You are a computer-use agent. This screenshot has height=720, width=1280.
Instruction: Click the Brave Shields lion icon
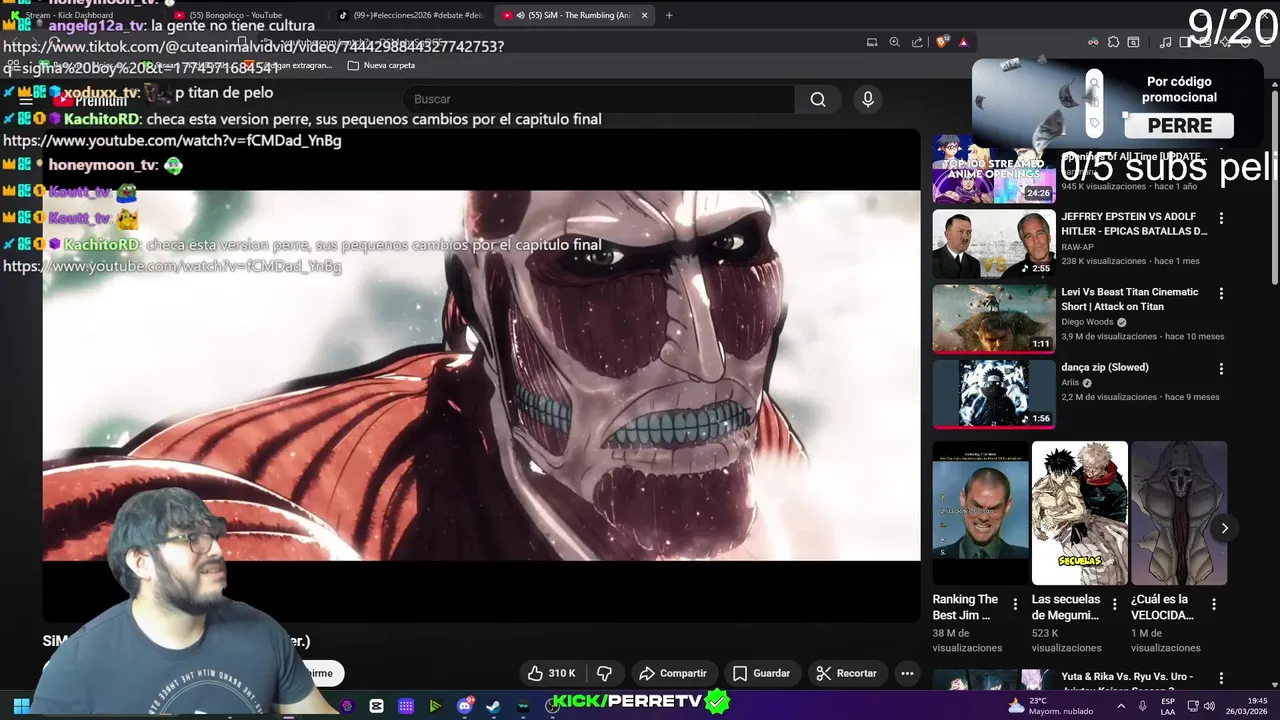942,42
